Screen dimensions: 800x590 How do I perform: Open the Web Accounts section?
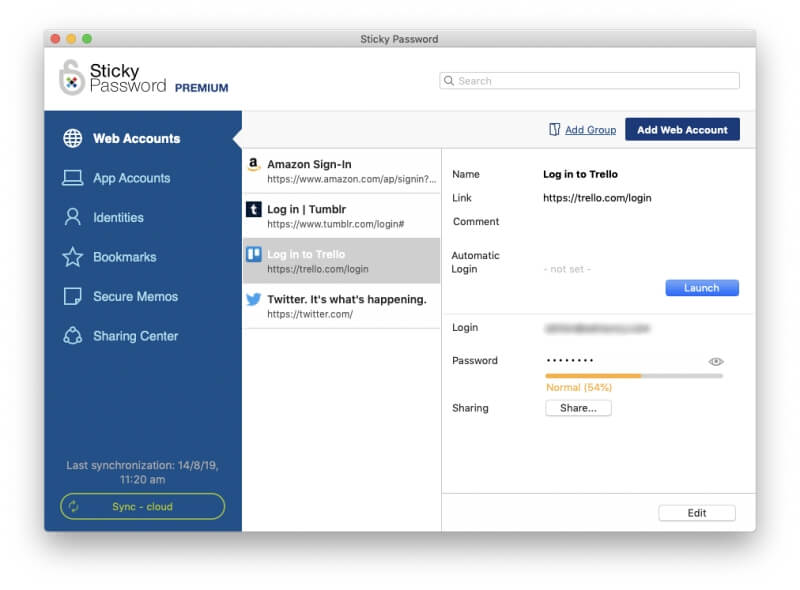143,138
